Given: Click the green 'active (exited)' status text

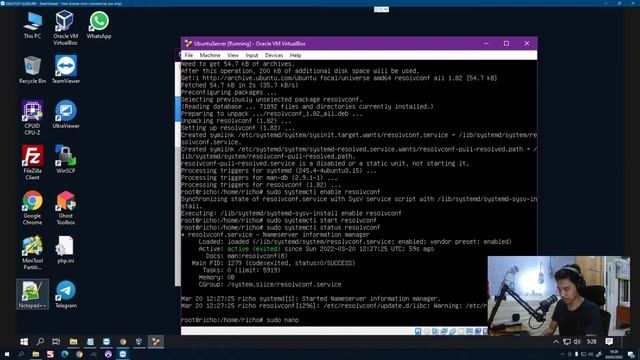Looking at the screenshot, I should (x=253, y=249).
